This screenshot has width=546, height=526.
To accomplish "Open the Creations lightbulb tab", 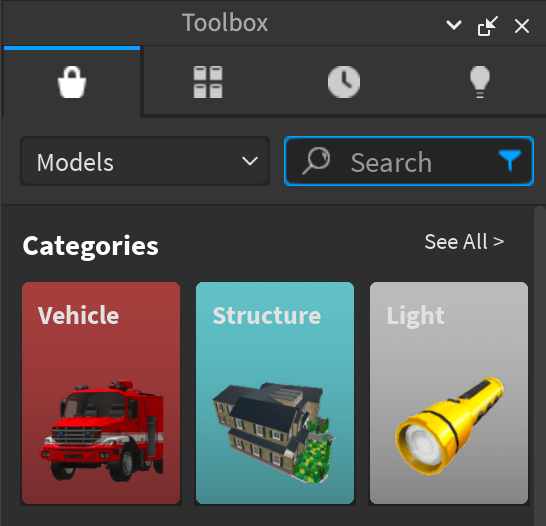I will click(x=479, y=82).
